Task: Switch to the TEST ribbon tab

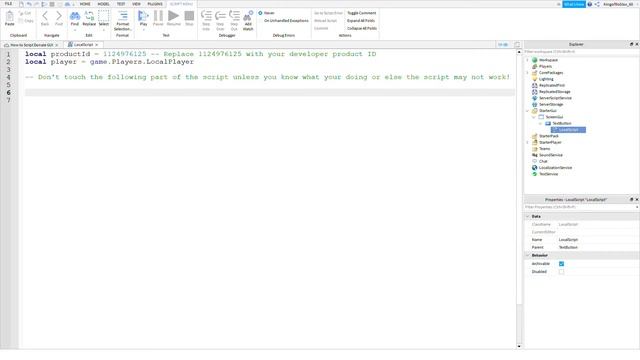Action: 121,4
